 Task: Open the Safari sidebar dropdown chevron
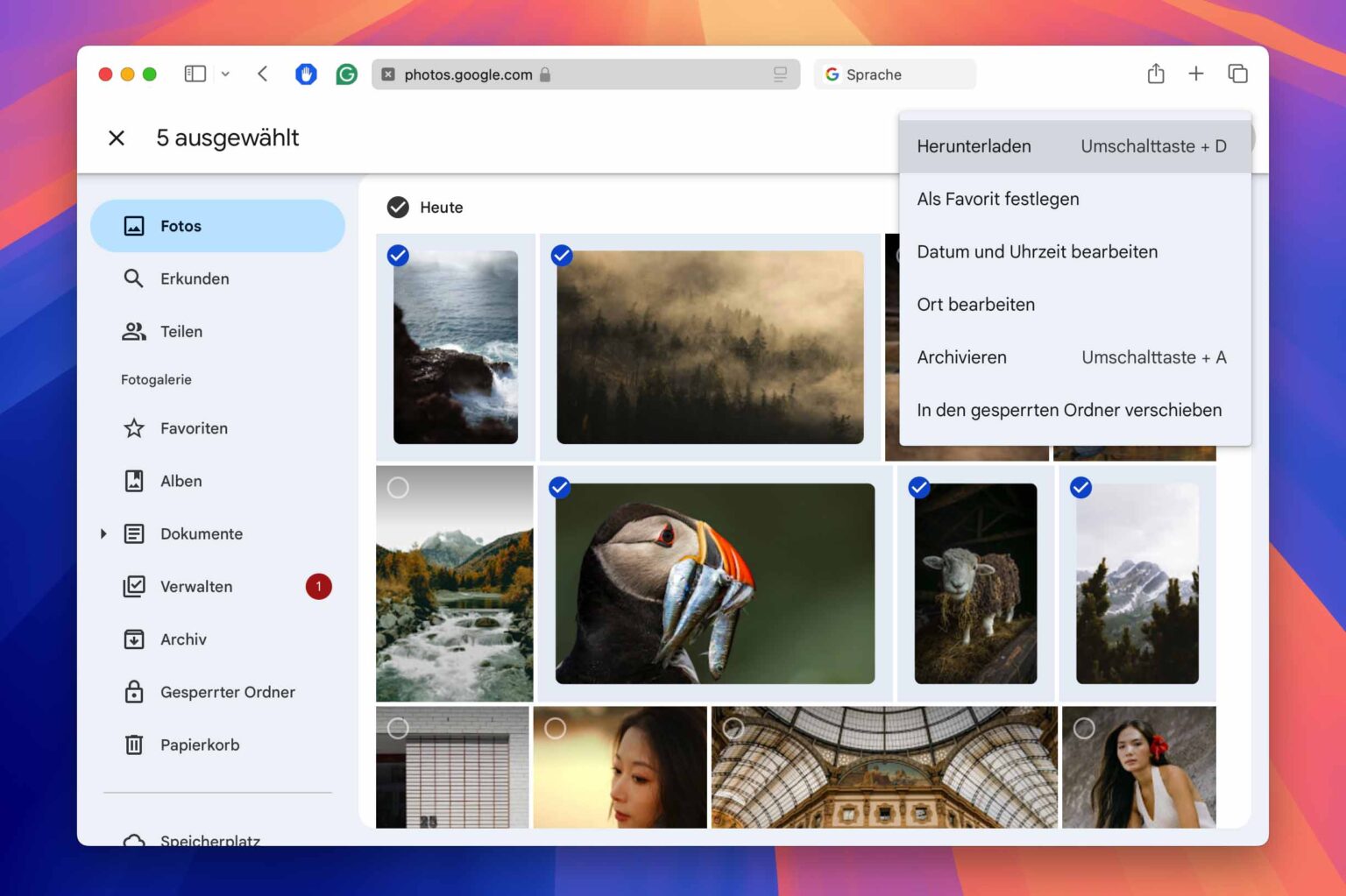click(225, 74)
